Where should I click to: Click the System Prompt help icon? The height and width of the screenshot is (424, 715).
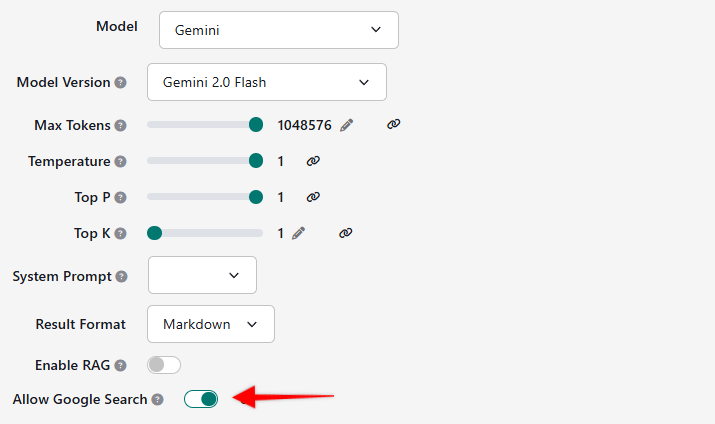click(120, 276)
